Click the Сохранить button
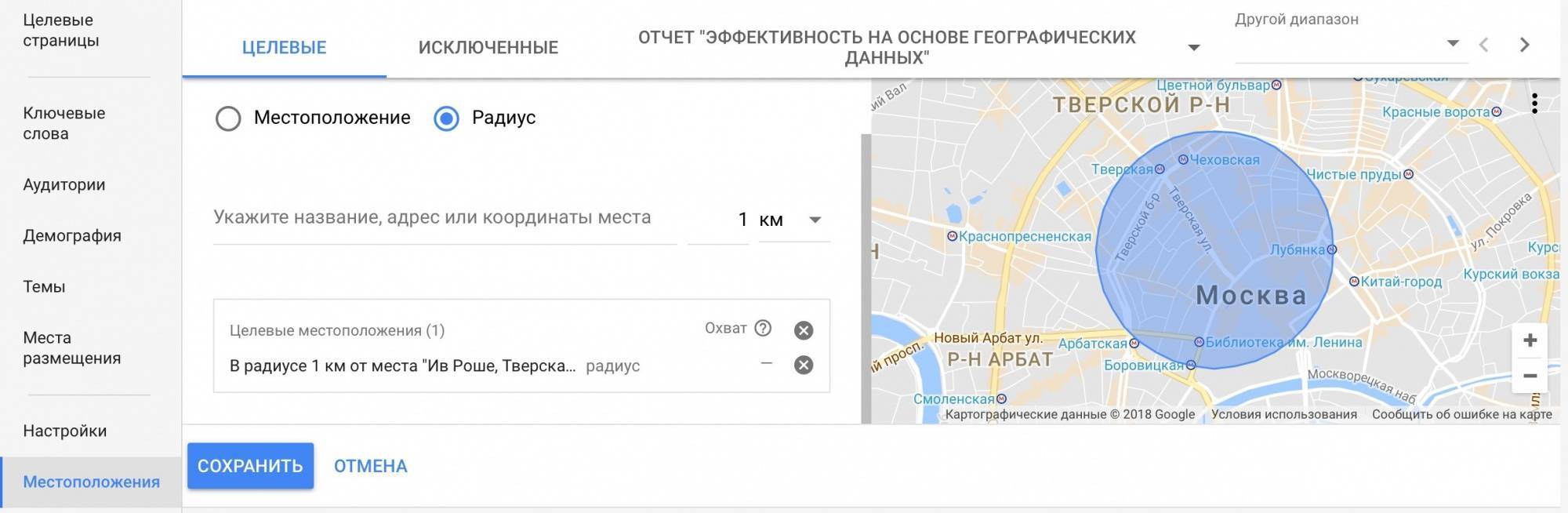Viewport: 1568px width, 513px height. [250, 466]
